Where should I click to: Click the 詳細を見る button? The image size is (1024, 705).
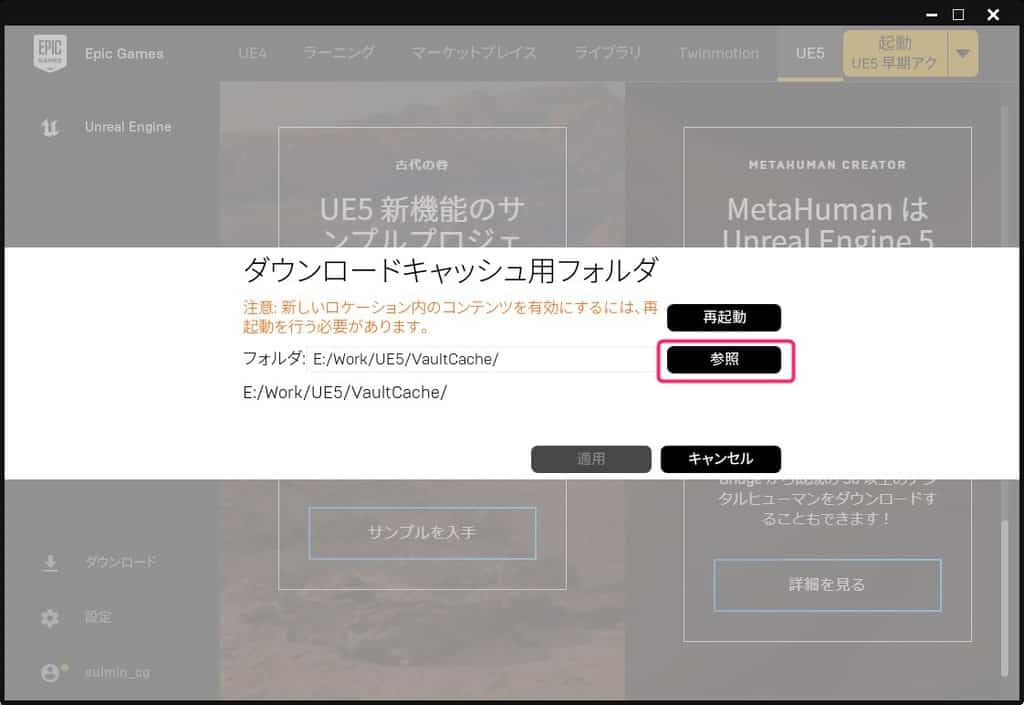point(827,585)
